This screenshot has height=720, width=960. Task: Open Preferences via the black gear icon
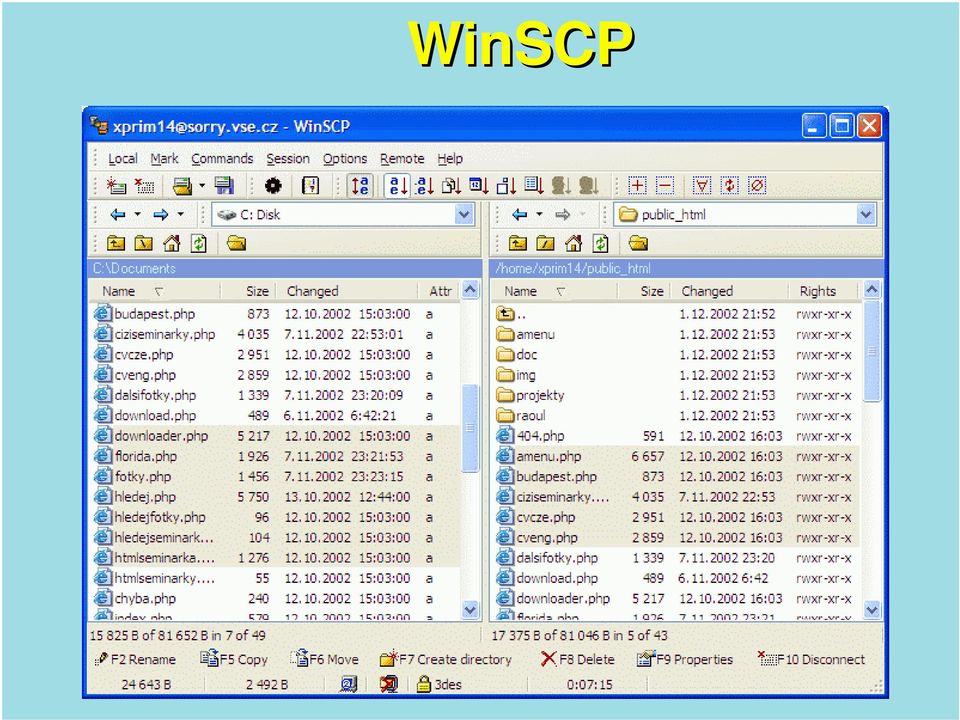tap(273, 186)
